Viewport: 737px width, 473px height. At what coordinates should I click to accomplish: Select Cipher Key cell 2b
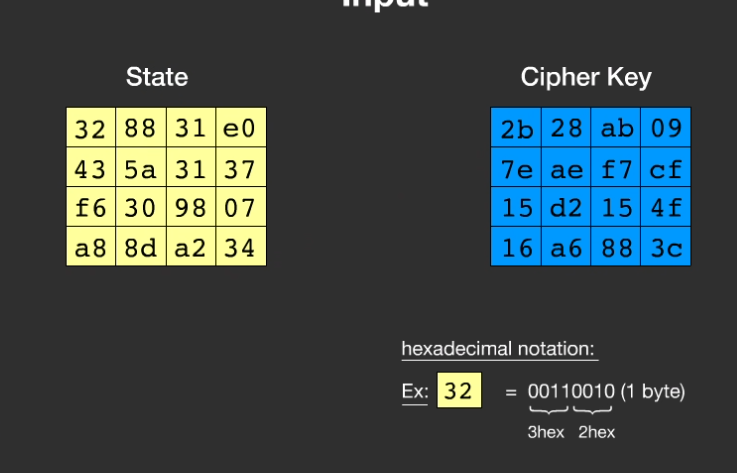pyautogui.click(x=516, y=128)
